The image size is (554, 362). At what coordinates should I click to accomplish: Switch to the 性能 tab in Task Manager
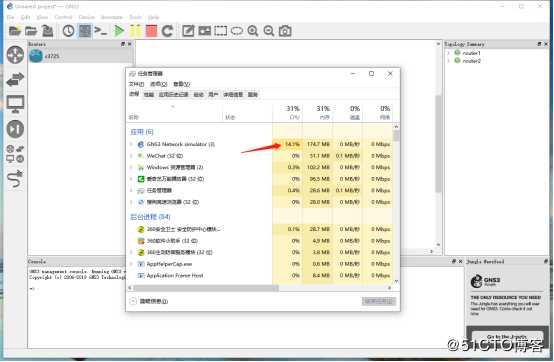click(x=149, y=95)
